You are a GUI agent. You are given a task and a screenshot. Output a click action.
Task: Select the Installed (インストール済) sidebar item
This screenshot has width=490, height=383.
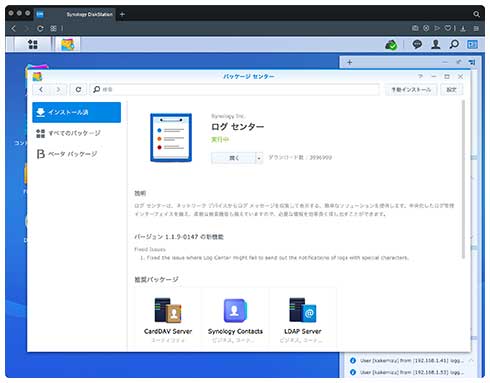[77, 112]
